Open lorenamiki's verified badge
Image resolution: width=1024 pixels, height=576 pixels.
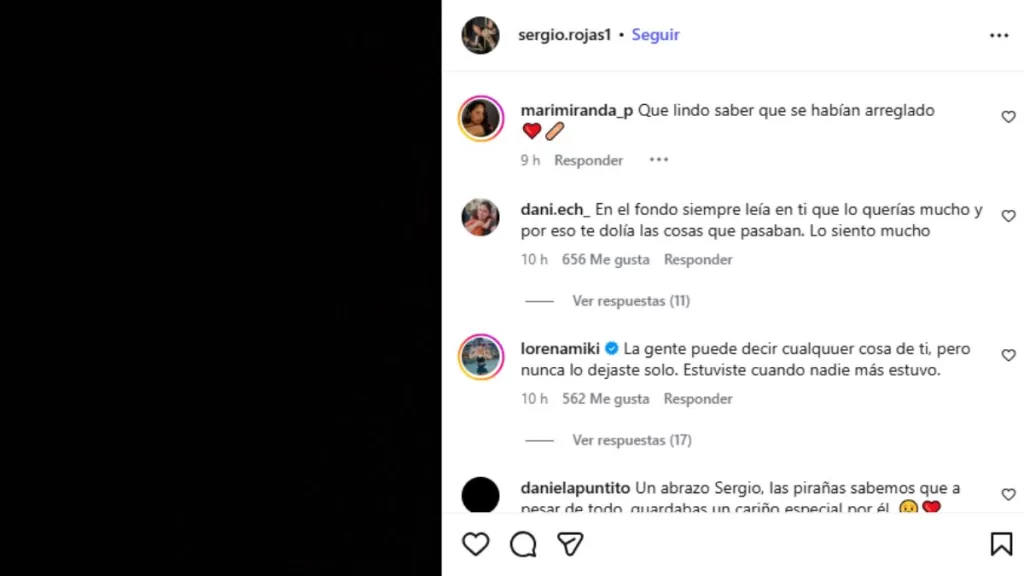(x=612, y=349)
